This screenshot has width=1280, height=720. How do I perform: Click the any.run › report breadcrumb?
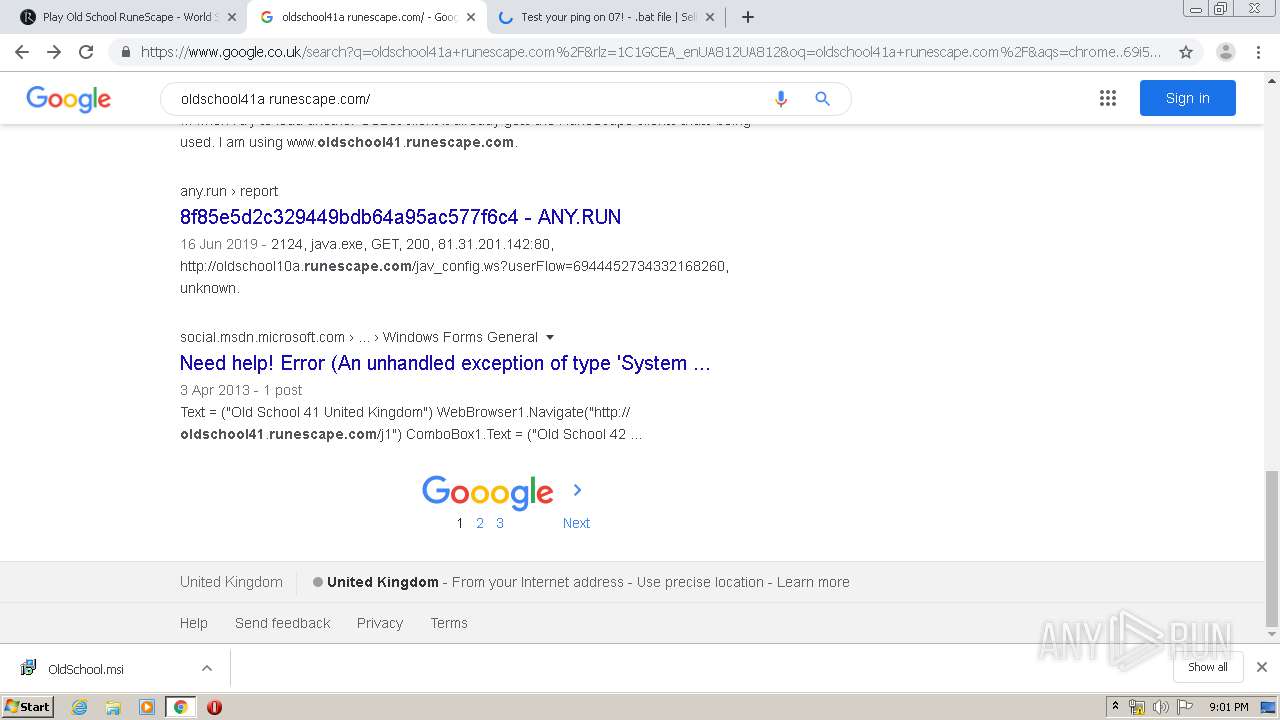229,191
